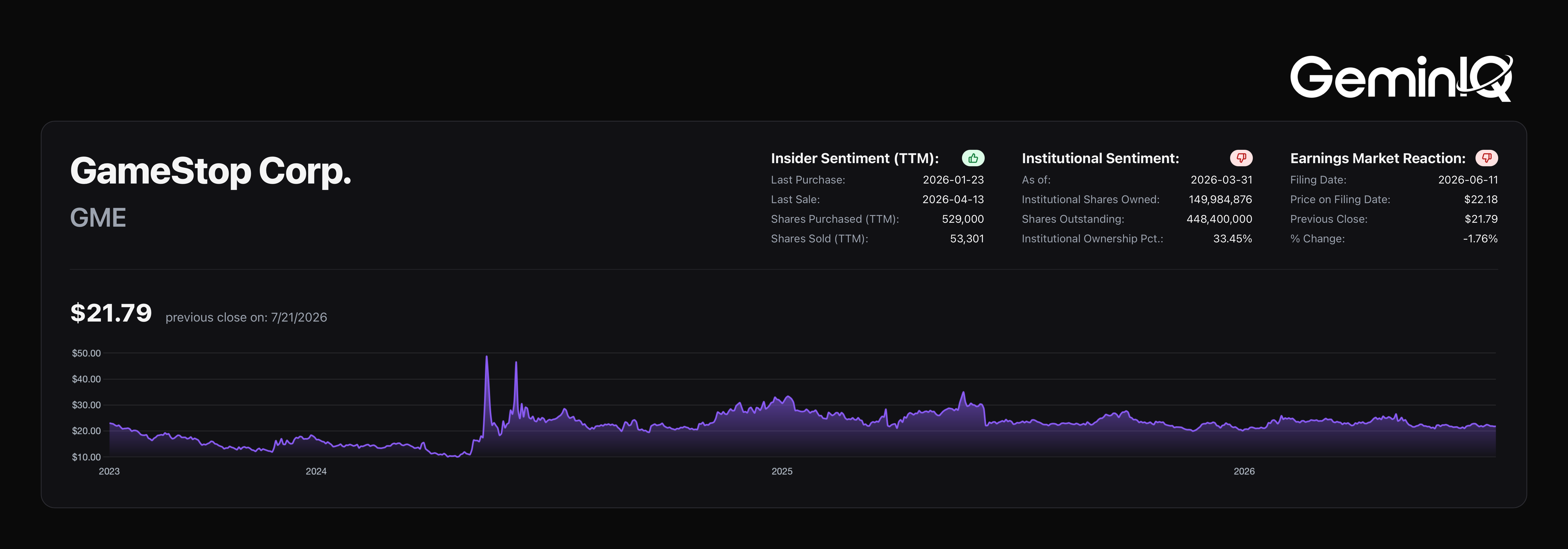Click the Price on Filing Date label
The image size is (1568, 549).
coord(1340,200)
